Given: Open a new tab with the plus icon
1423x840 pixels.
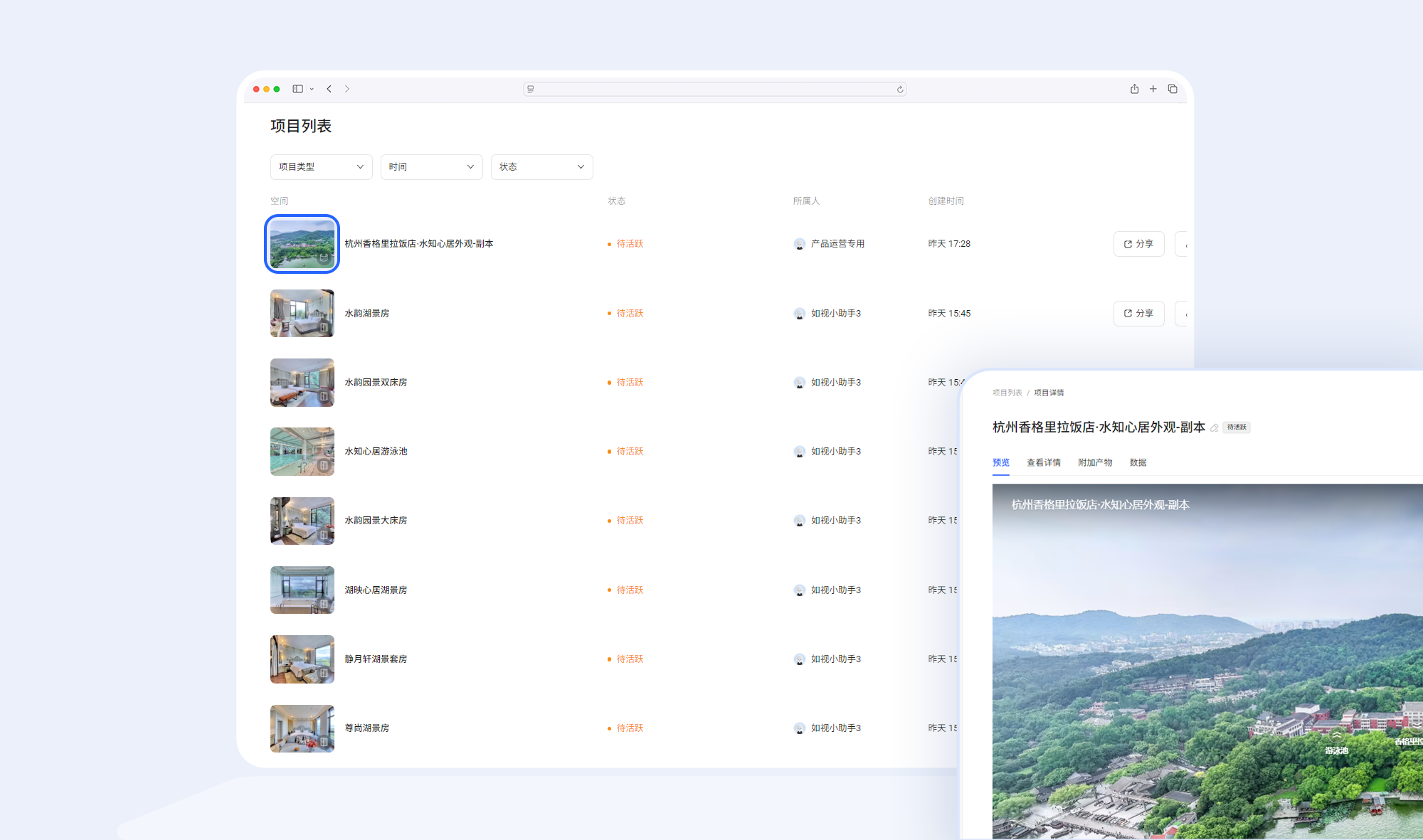Looking at the screenshot, I should [1153, 88].
